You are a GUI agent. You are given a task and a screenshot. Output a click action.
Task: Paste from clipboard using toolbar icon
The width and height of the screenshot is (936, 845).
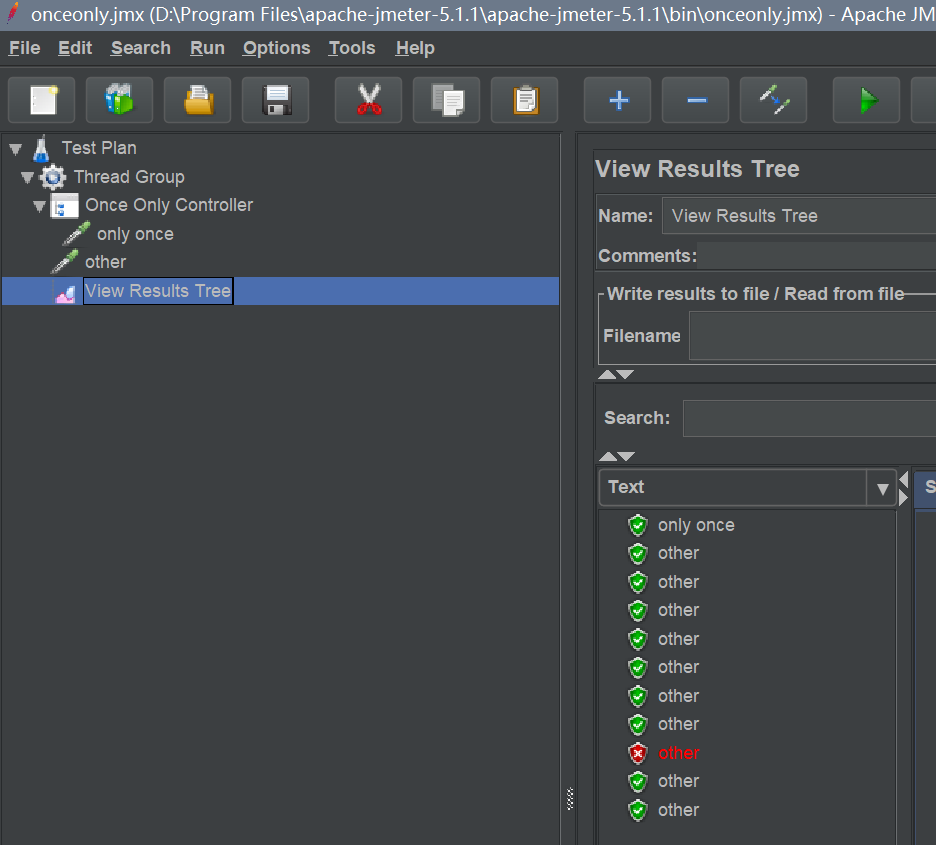click(525, 100)
